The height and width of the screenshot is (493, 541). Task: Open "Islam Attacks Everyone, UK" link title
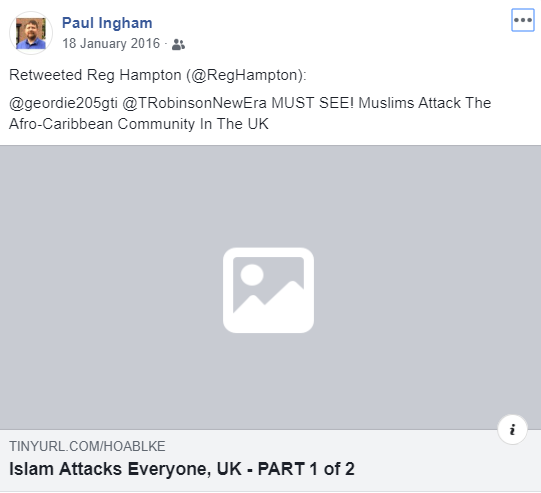[125, 469]
